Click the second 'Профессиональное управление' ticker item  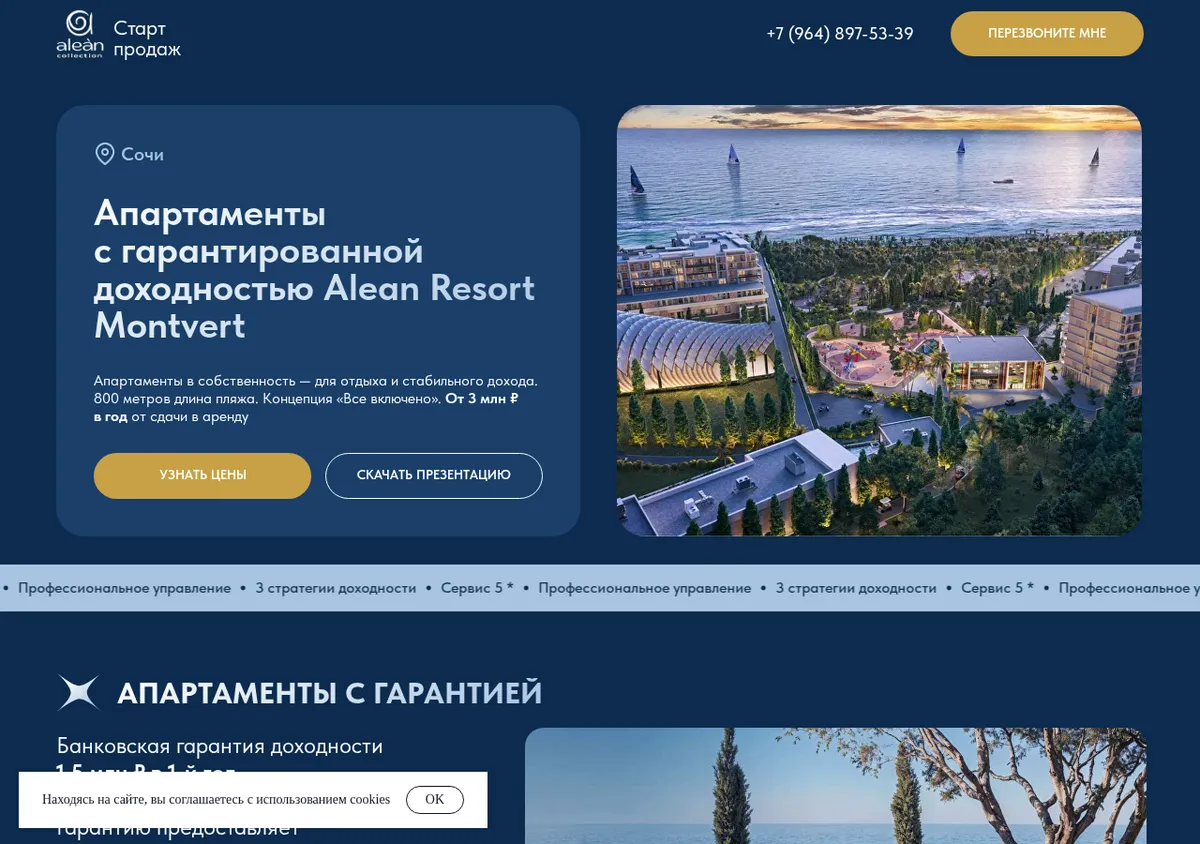[x=645, y=588]
